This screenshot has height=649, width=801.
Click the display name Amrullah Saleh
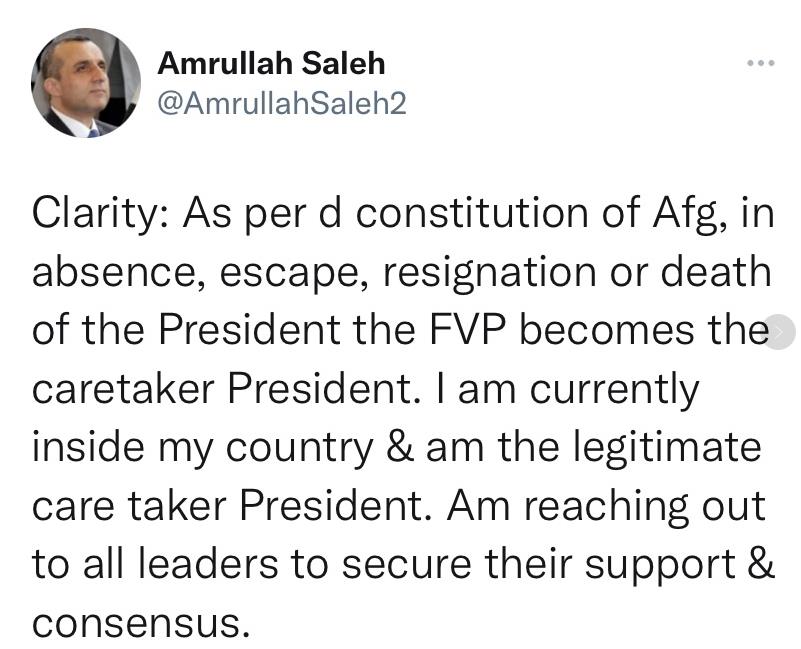pos(271,64)
